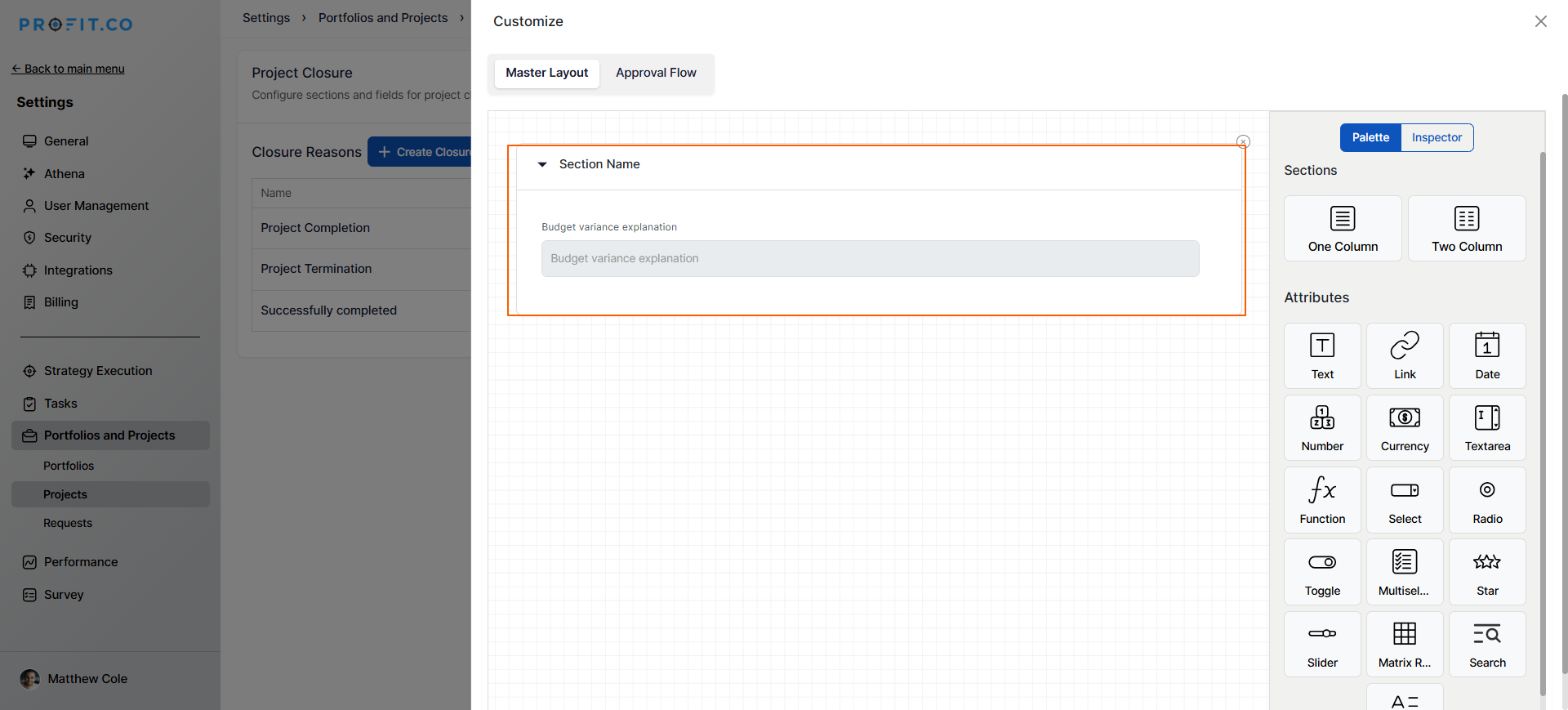Add a Text attribute from the palette
The height and width of the screenshot is (710, 1568).
1322,355
